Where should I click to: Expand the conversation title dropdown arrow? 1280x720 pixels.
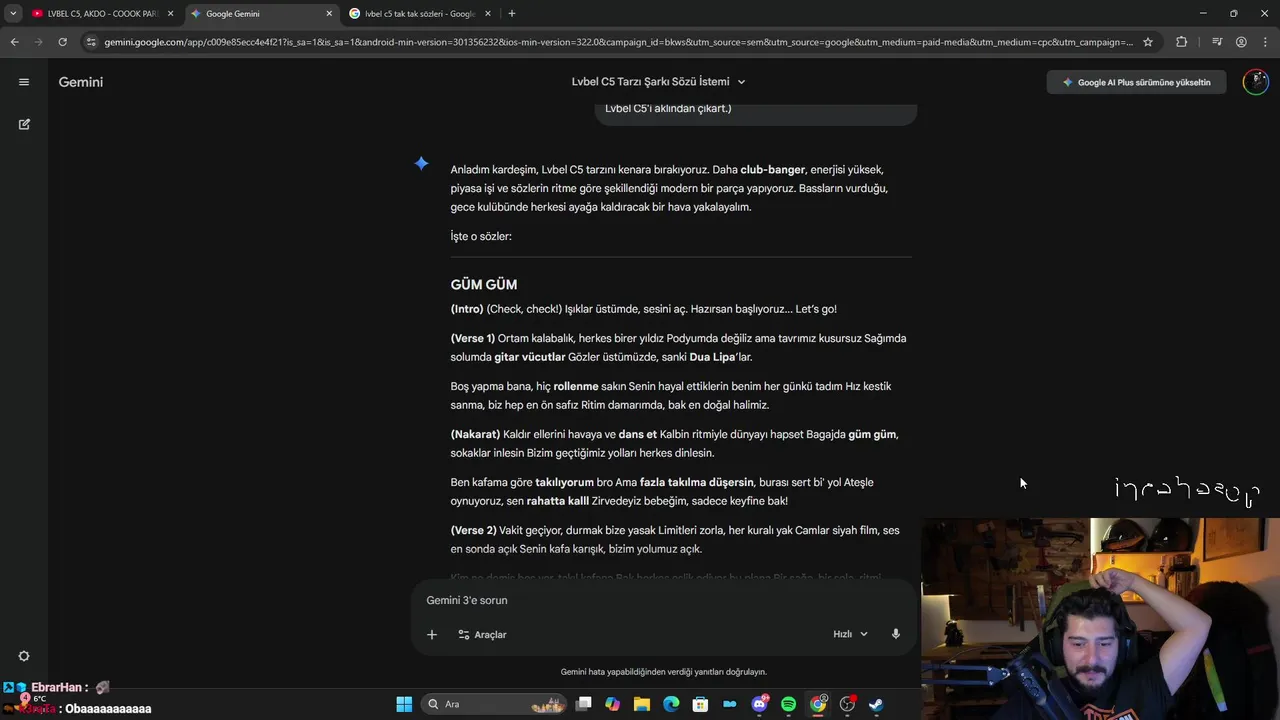coord(741,82)
